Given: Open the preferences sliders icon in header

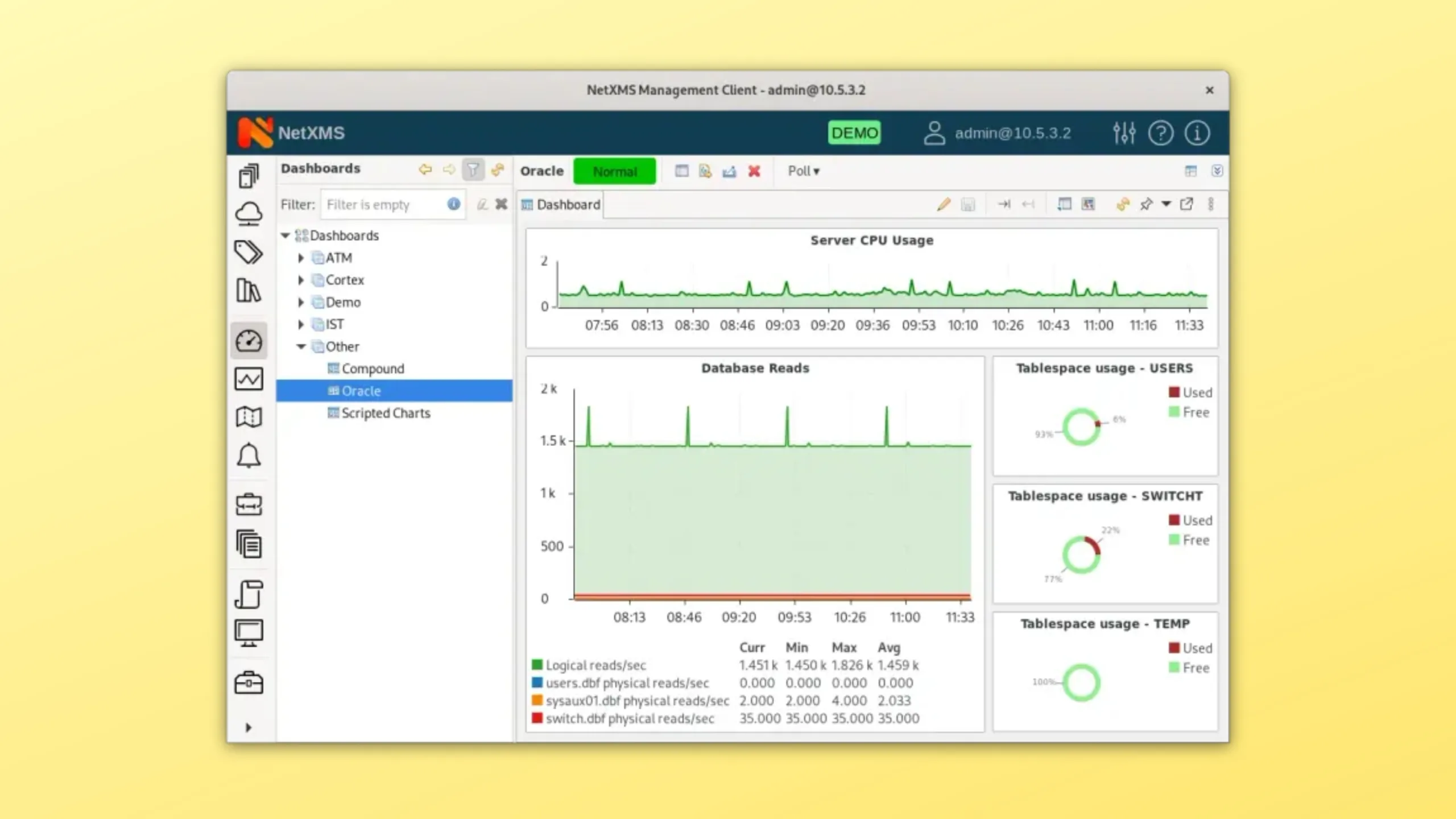Looking at the screenshot, I should (x=1124, y=133).
